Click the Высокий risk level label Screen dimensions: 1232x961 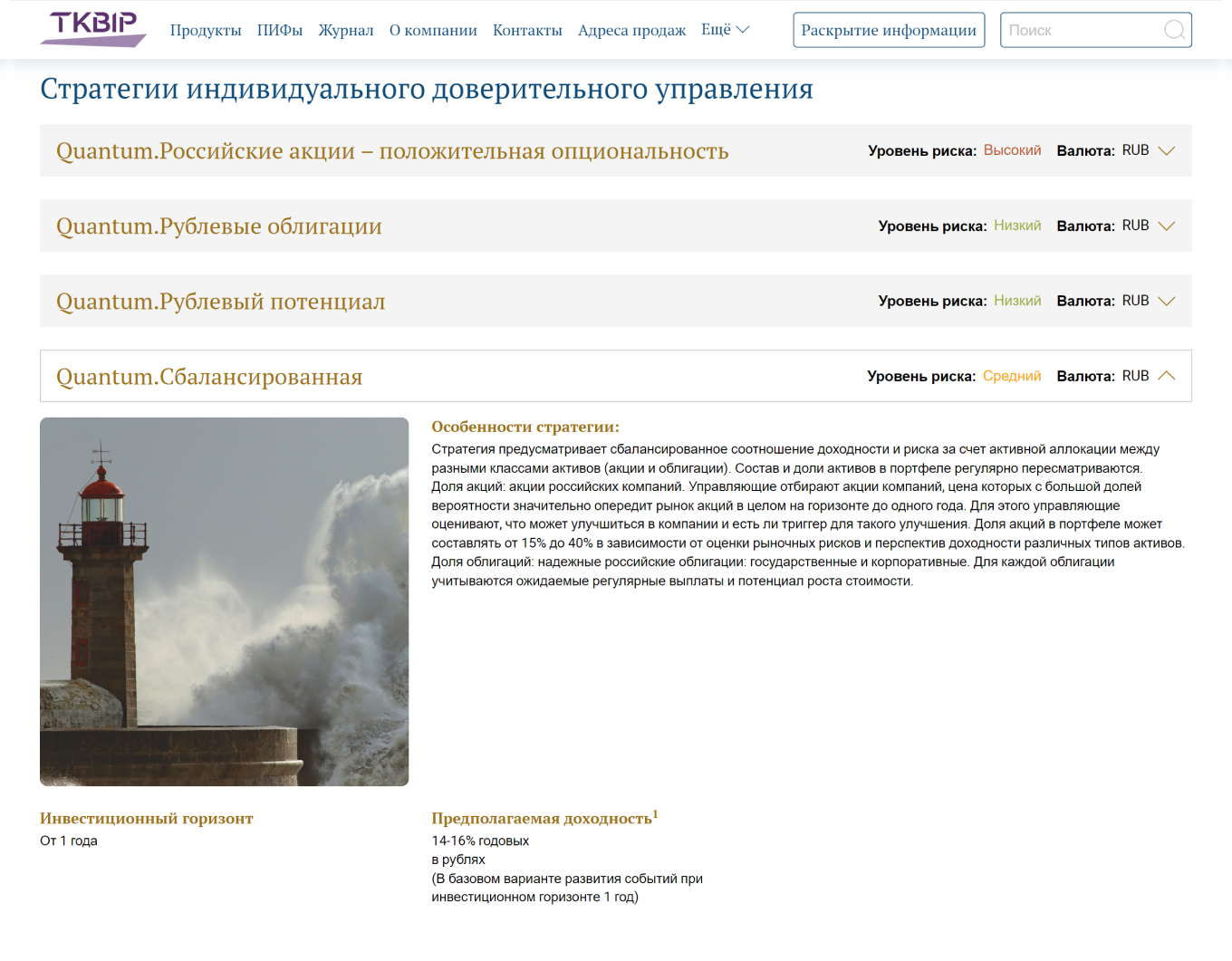[1012, 150]
